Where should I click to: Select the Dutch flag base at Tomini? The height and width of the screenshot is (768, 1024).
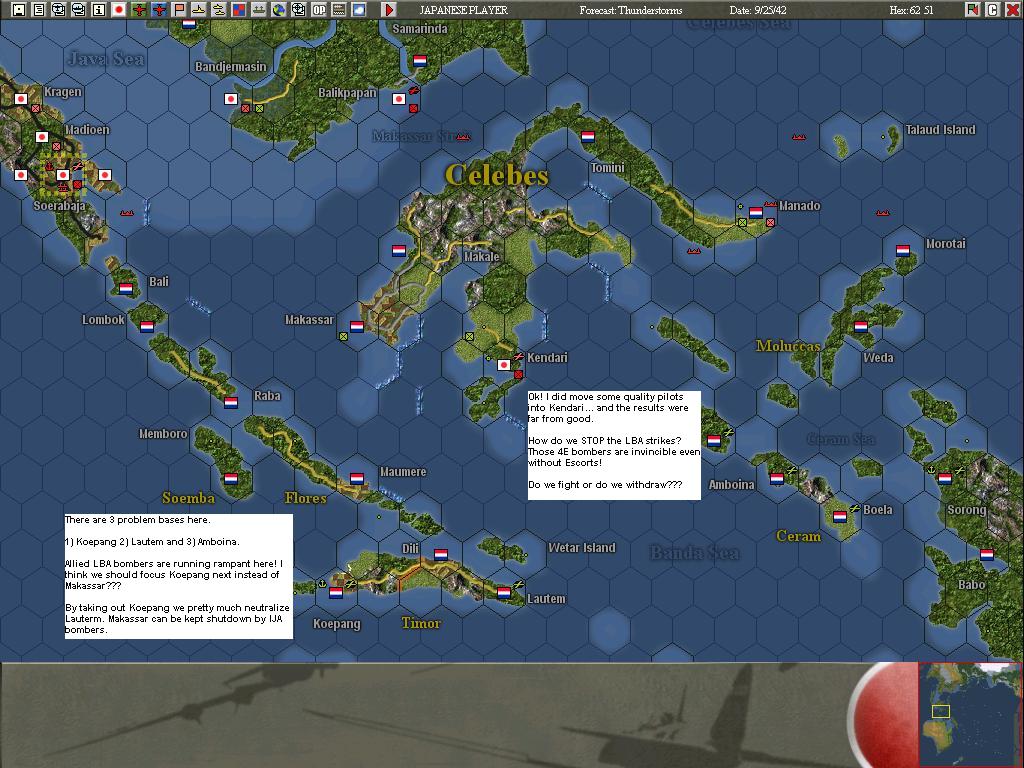(x=588, y=137)
